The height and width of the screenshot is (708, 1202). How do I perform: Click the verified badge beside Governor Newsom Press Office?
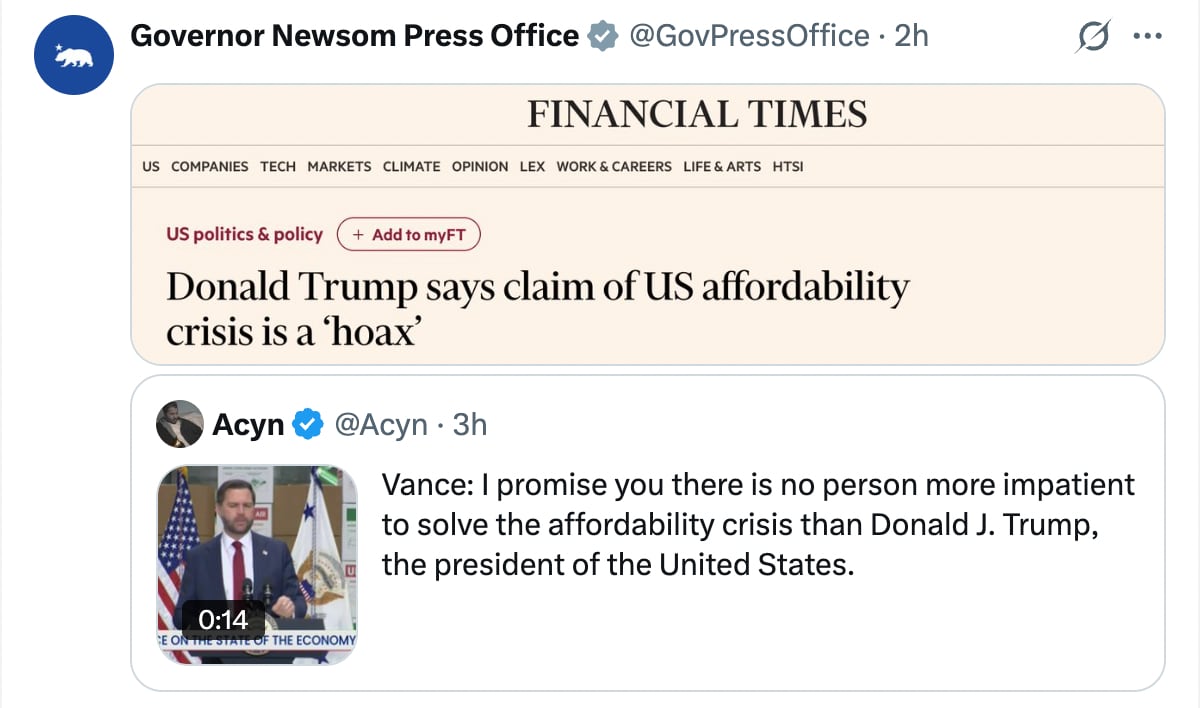602,37
